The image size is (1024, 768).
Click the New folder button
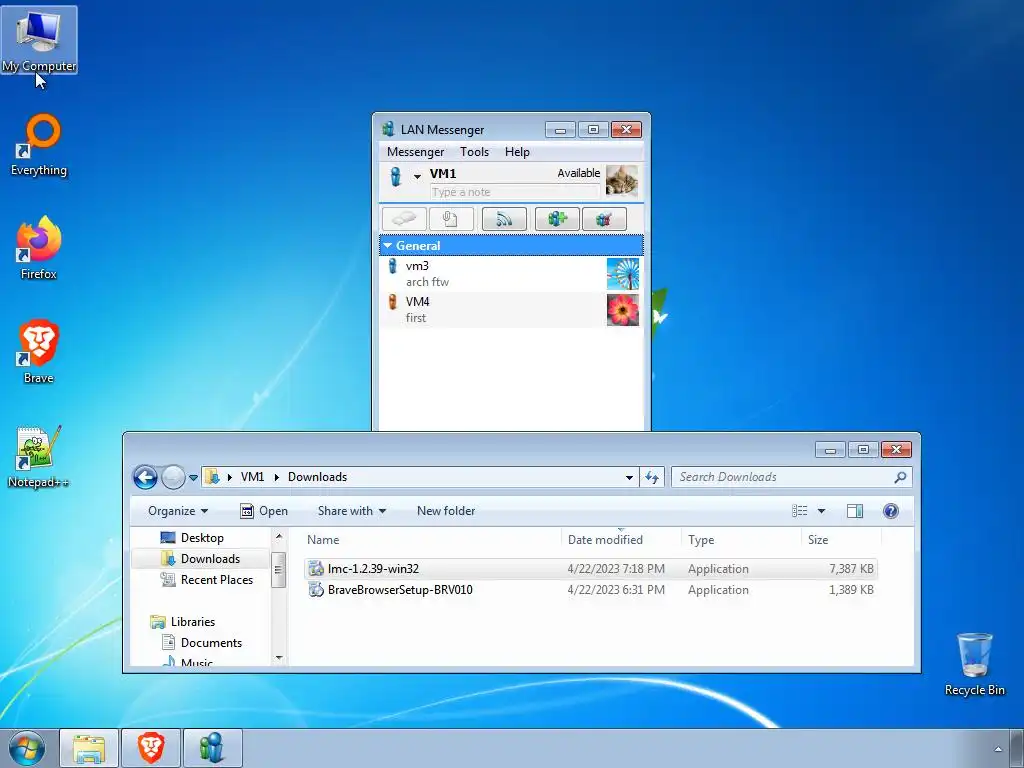click(x=446, y=511)
